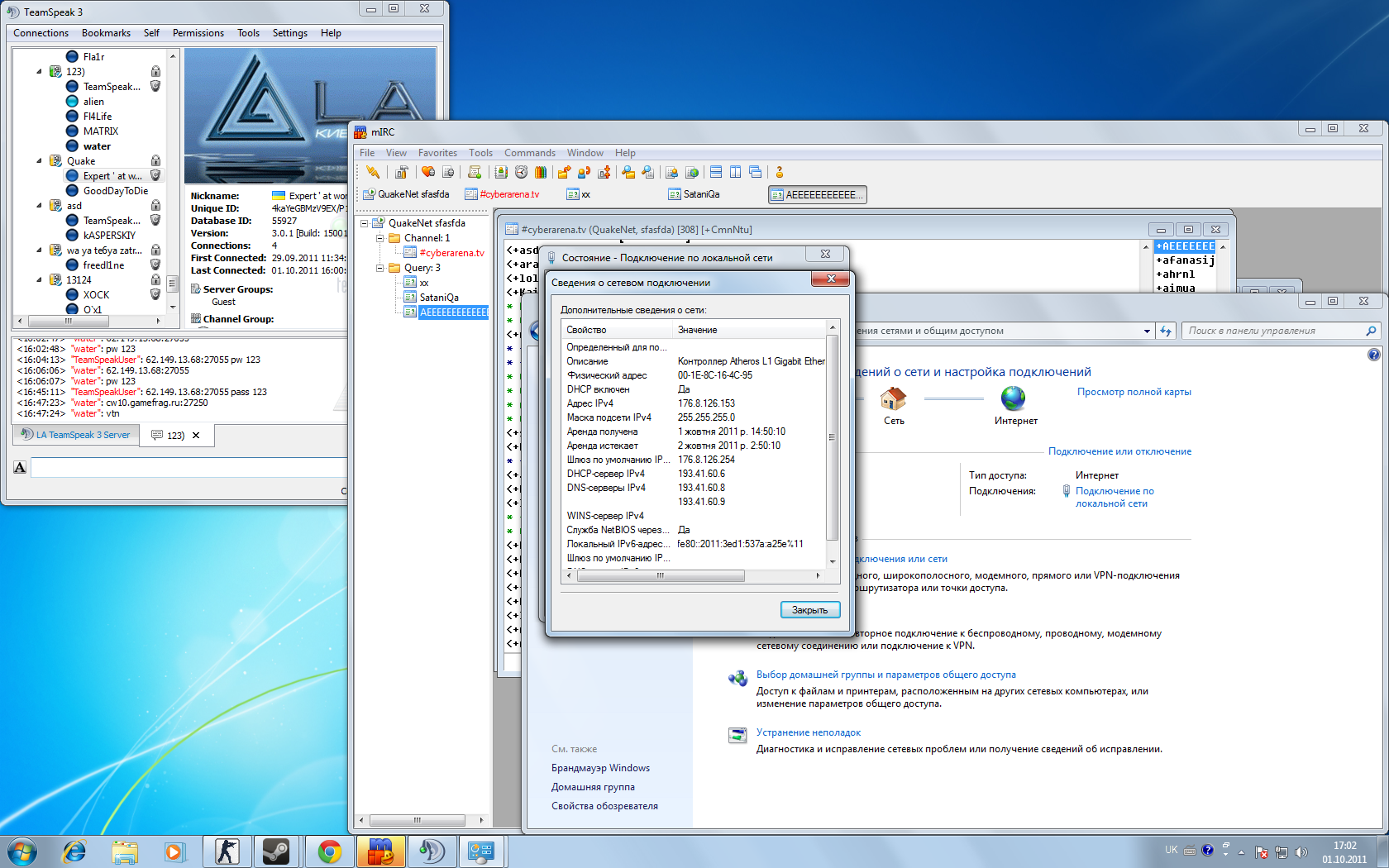
Task: Click the horizontal scrollbar in network details list
Action: coord(660,576)
